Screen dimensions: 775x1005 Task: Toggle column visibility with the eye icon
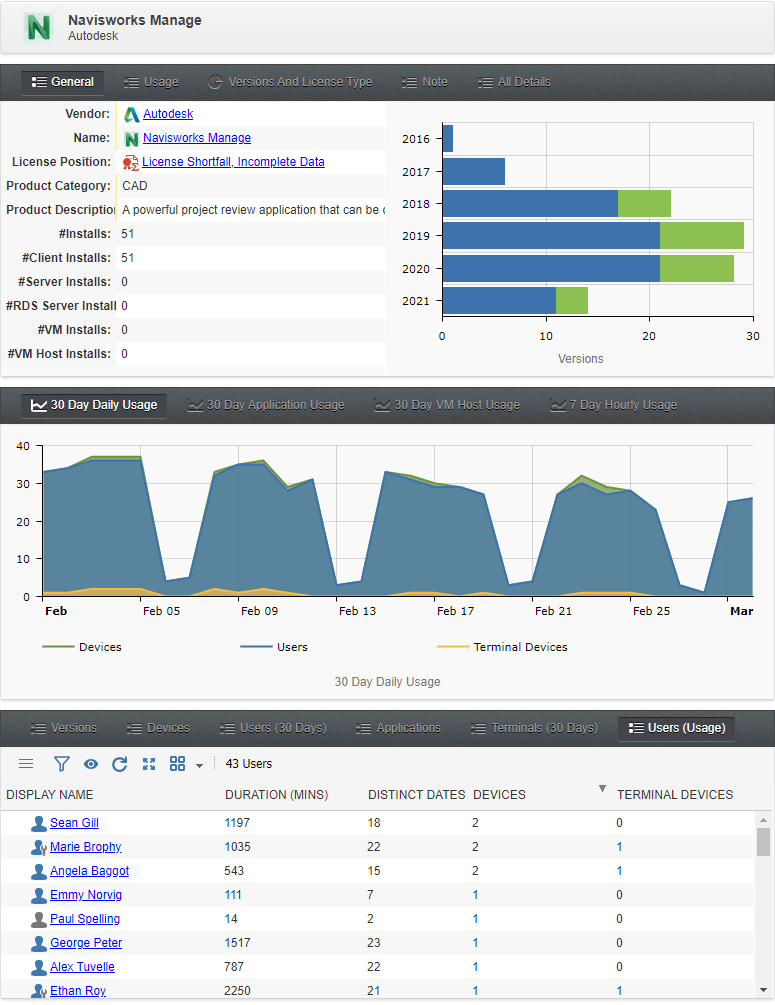pos(91,763)
